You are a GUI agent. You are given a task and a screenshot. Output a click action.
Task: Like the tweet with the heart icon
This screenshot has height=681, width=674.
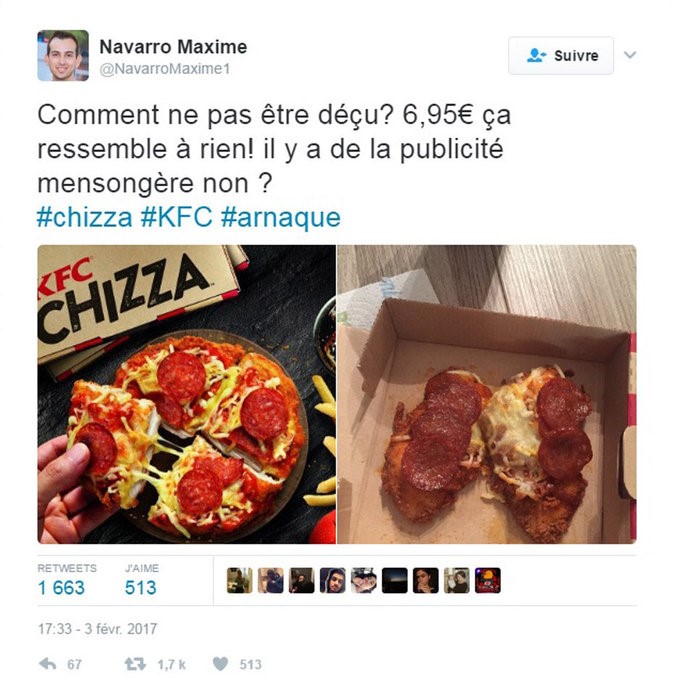tap(220, 664)
